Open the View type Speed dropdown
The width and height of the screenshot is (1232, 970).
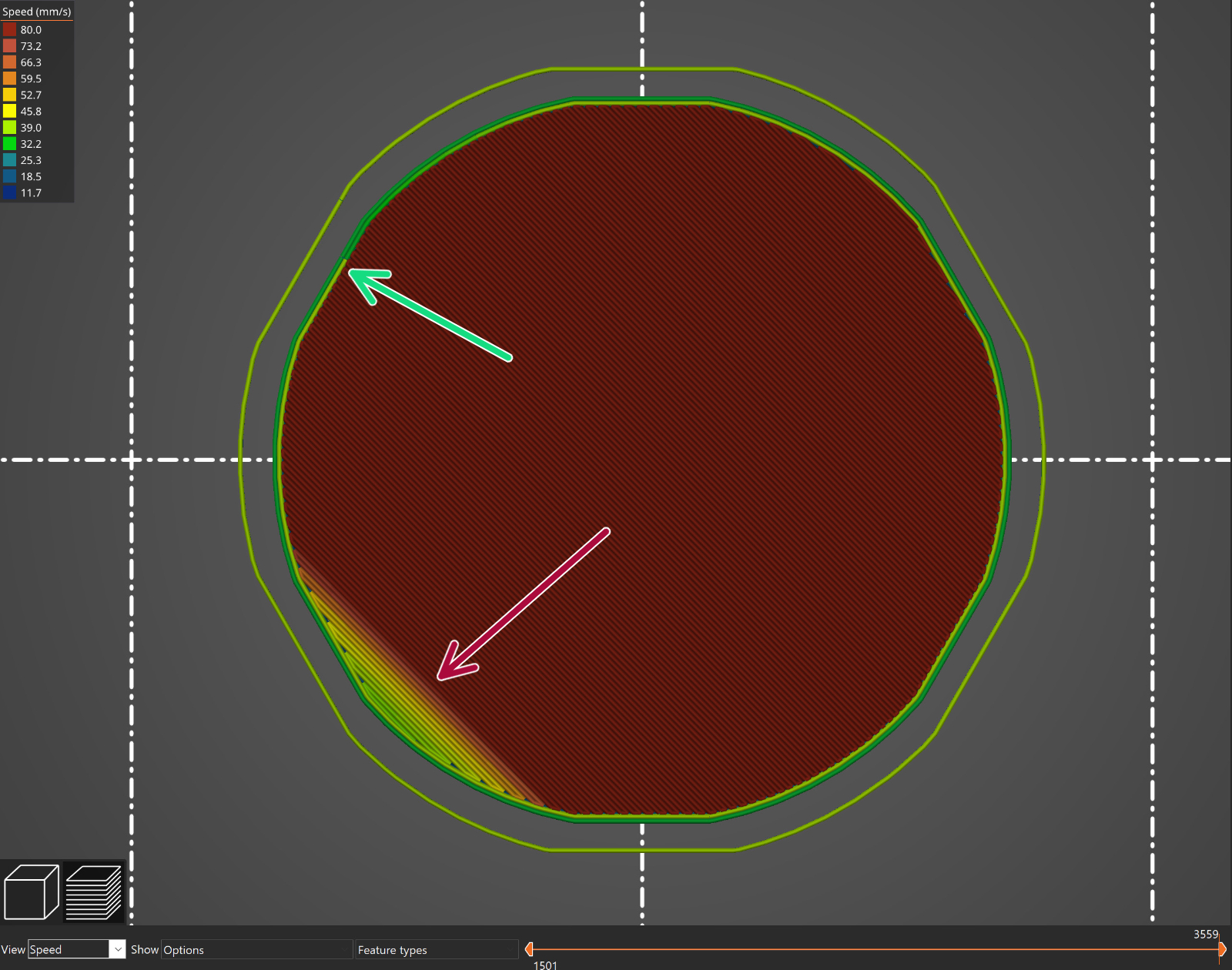[77, 949]
